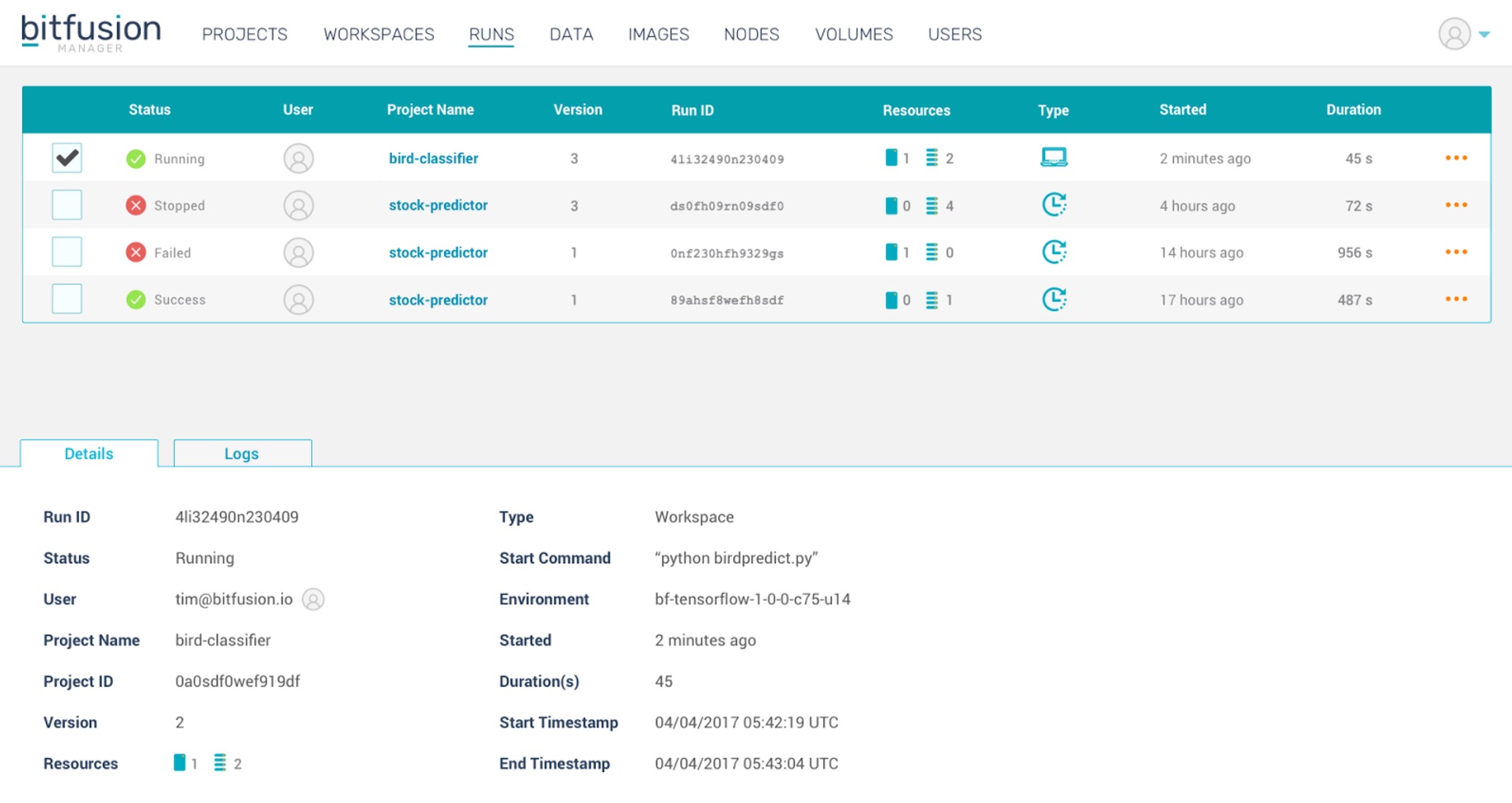Open the bird-classifier project link
Screen dimensions: 1512x803
click(x=433, y=158)
